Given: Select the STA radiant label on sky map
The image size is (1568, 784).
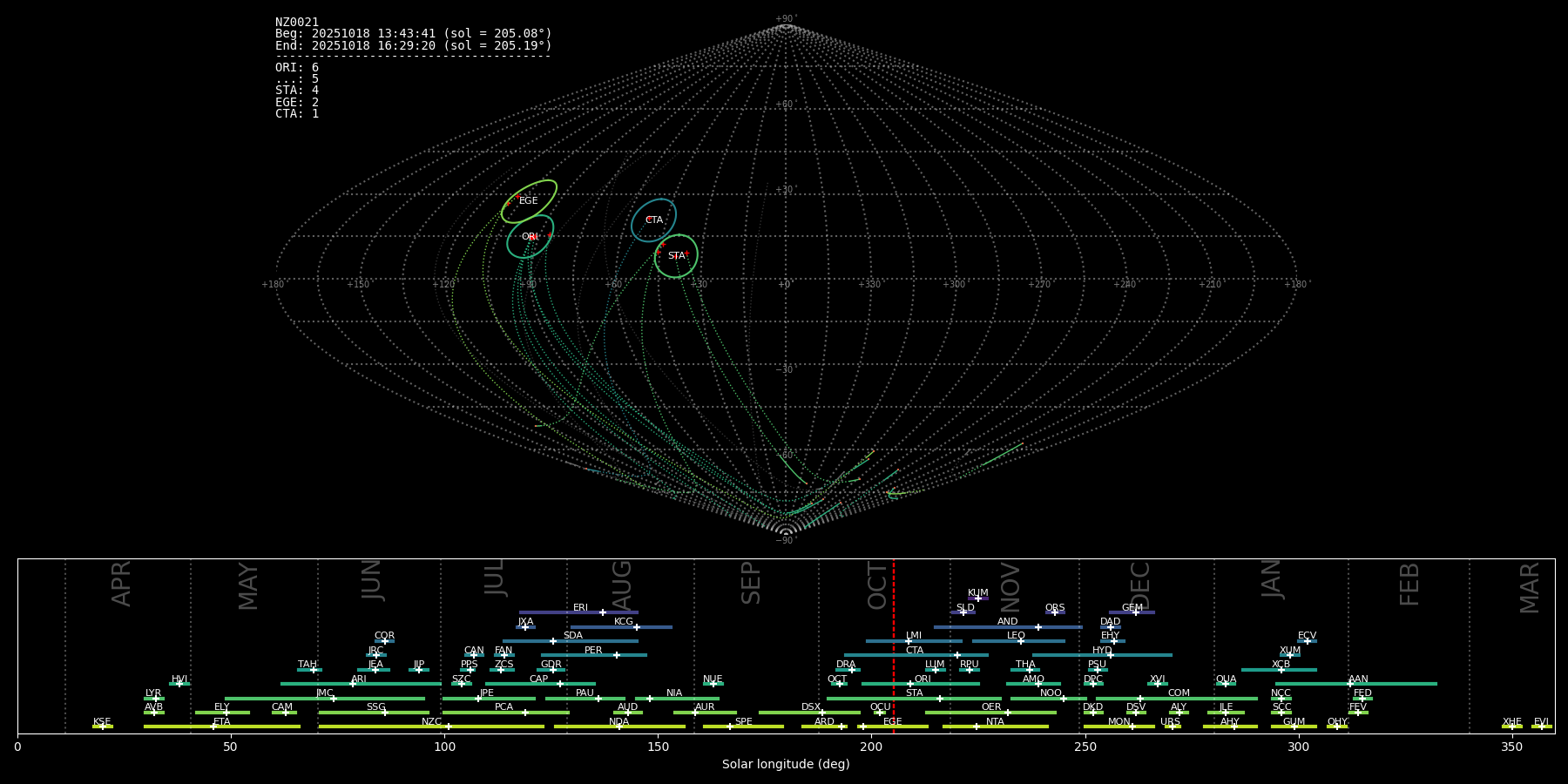Looking at the screenshot, I should pyautogui.click(x=675, y=256).
